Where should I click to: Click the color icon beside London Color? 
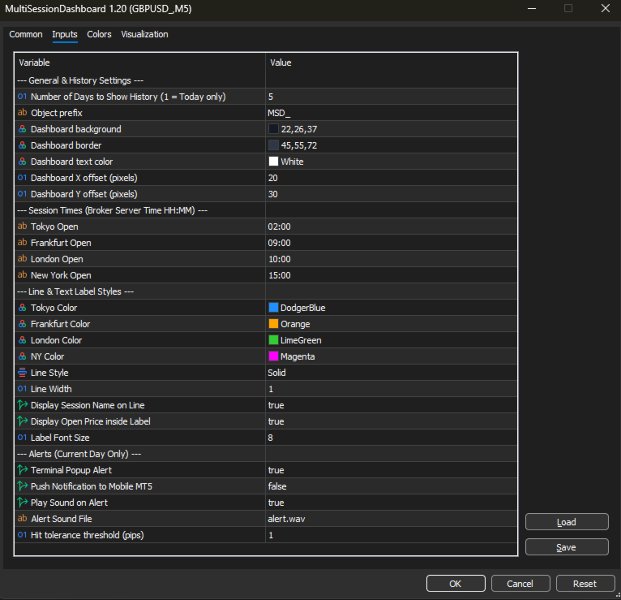point(22,340)
